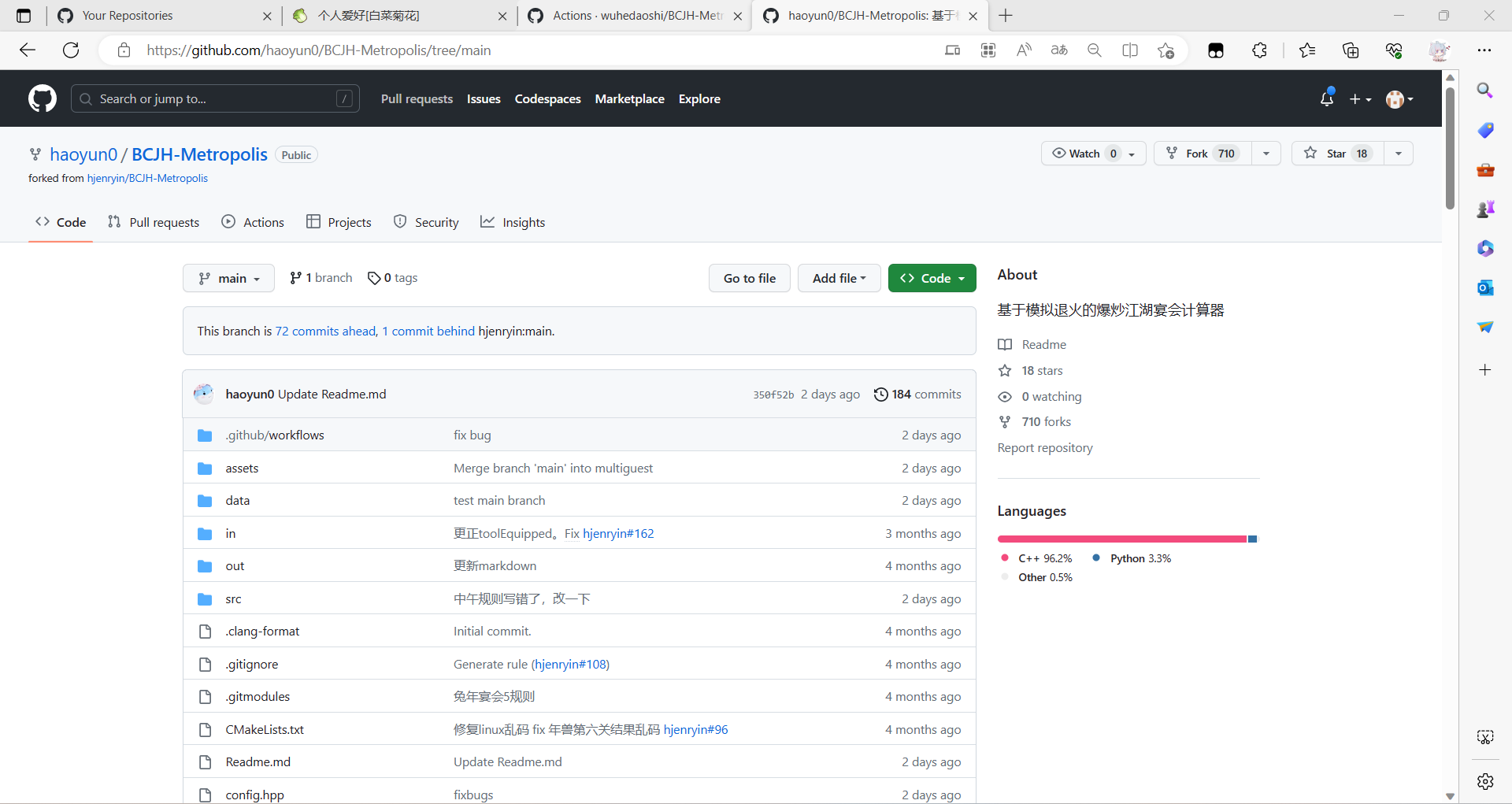Click the browser back arrow
This screenshot has height=804, width=1512.
(28, 50)
